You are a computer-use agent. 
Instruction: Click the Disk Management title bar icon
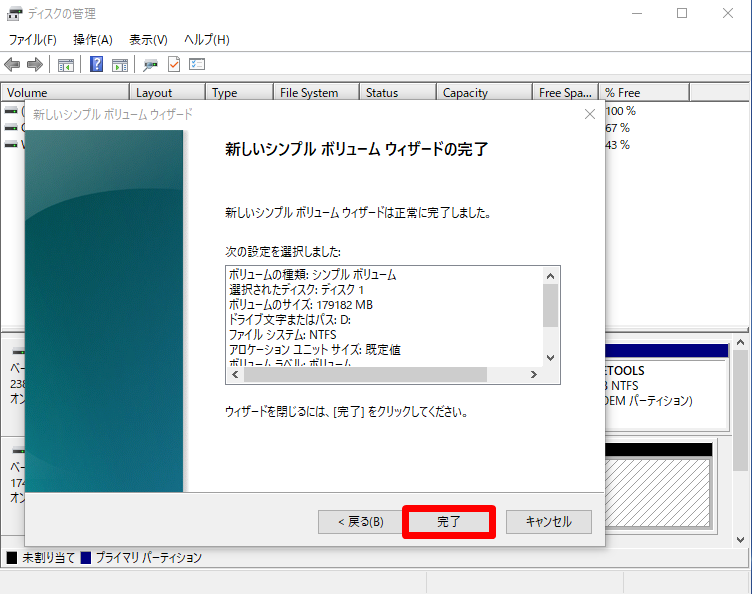click(14, 14)
